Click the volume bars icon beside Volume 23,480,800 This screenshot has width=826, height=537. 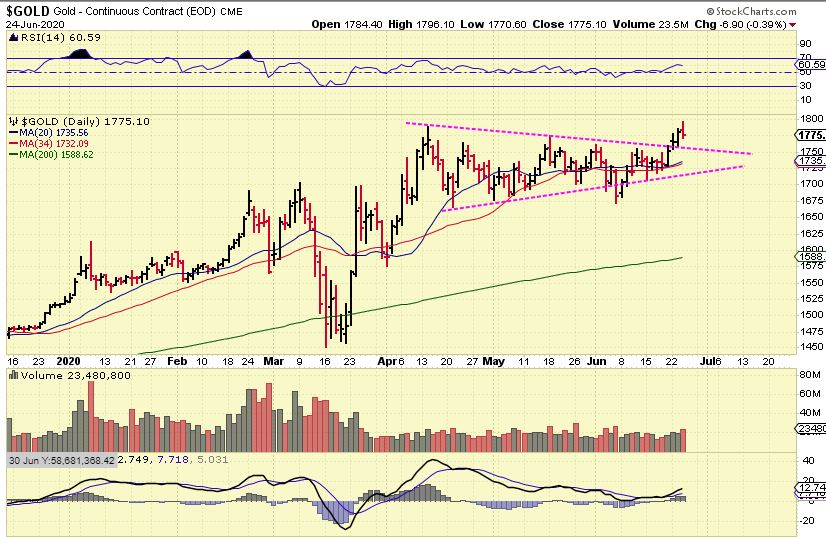point(14,375)
